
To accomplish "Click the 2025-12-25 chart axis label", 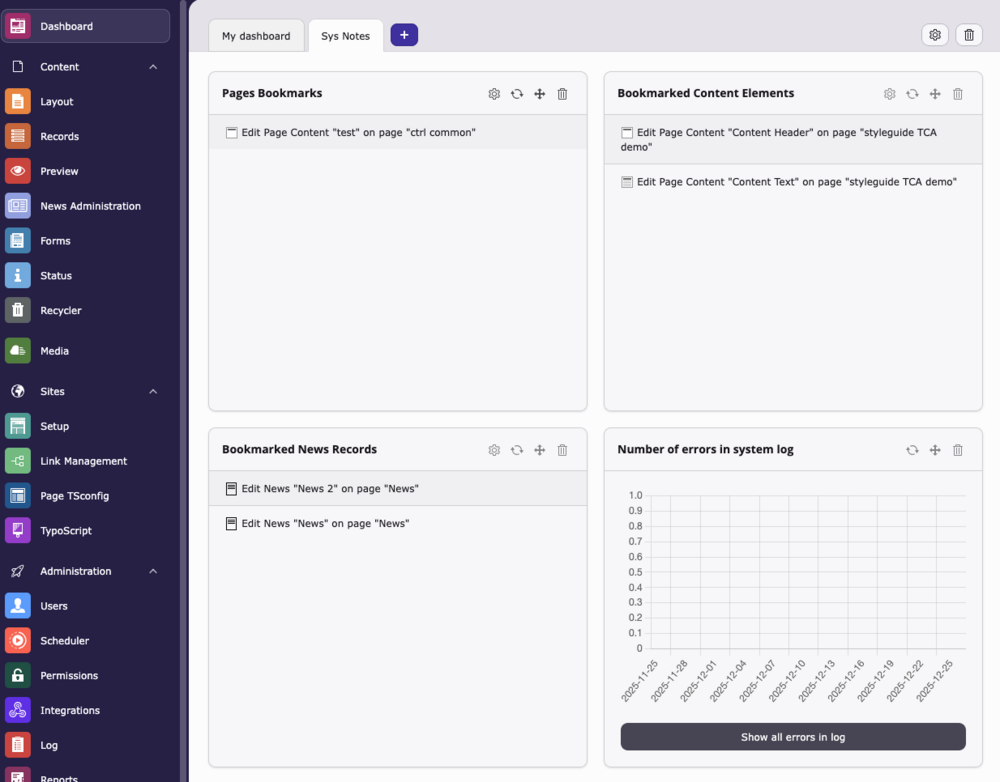I will 934,681.
